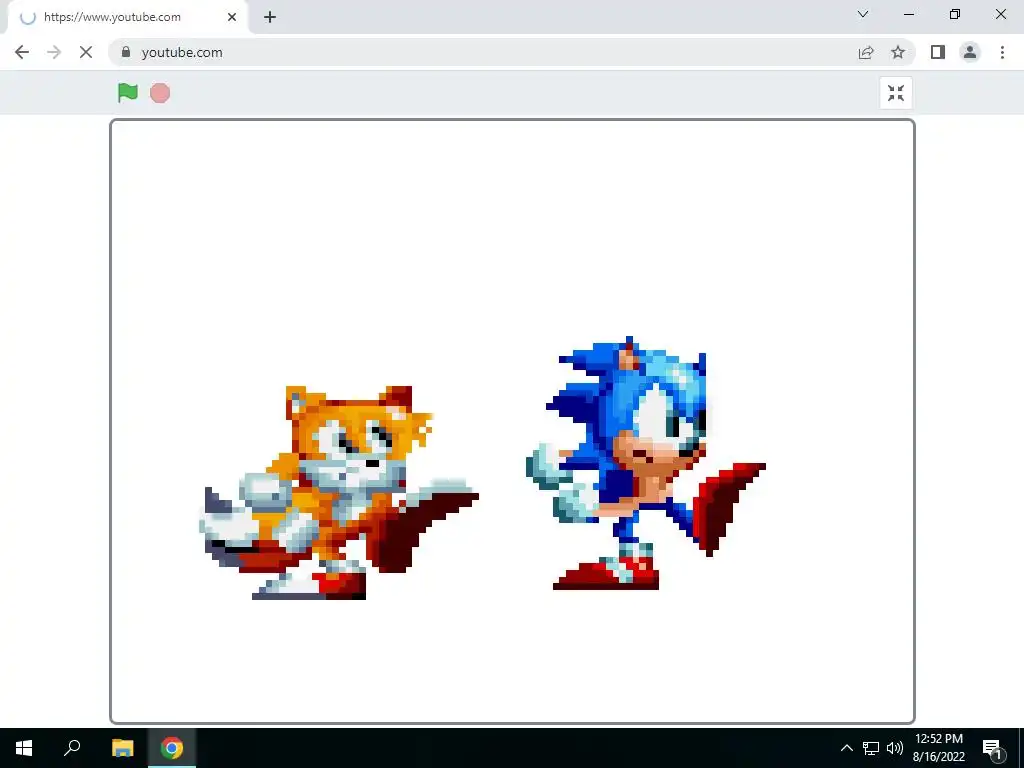Open network settings from tray
The height and width of the screenshot is (768, 1024).
(x=871, y=748)
